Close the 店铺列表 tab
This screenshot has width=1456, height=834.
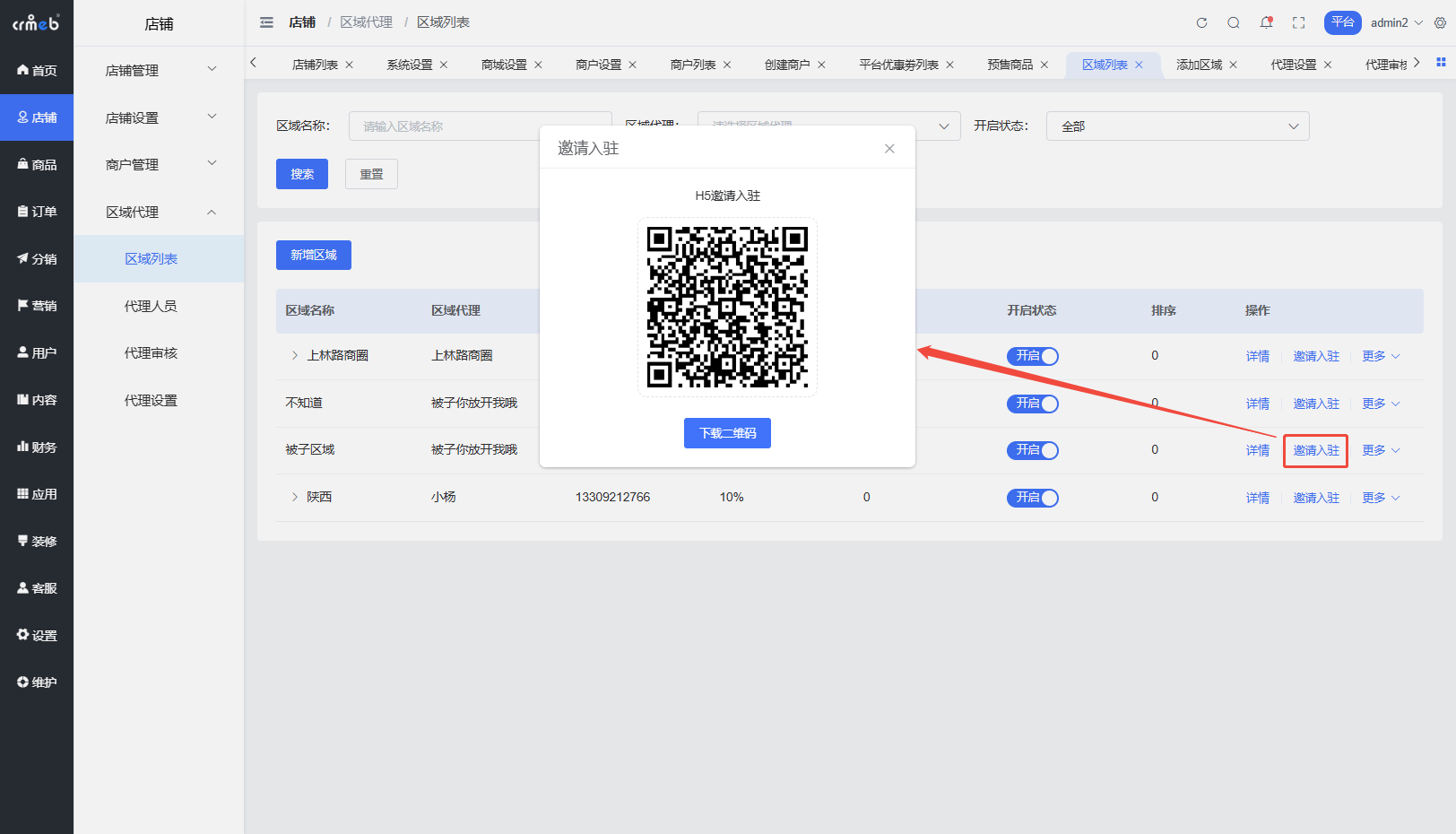click(x=350, y=65)
